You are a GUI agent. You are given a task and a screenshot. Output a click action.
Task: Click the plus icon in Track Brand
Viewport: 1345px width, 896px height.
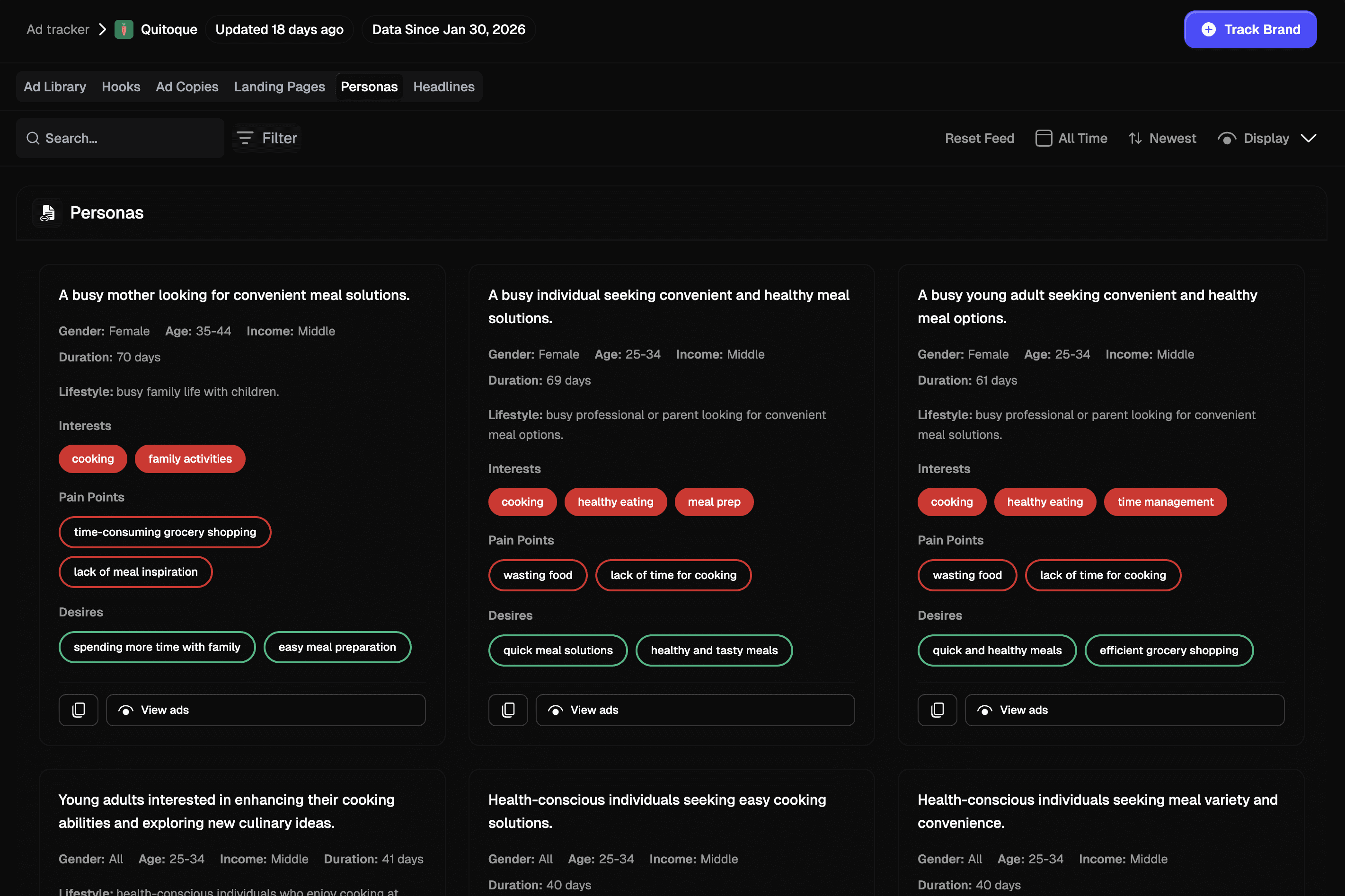(x=1208, y=29)
